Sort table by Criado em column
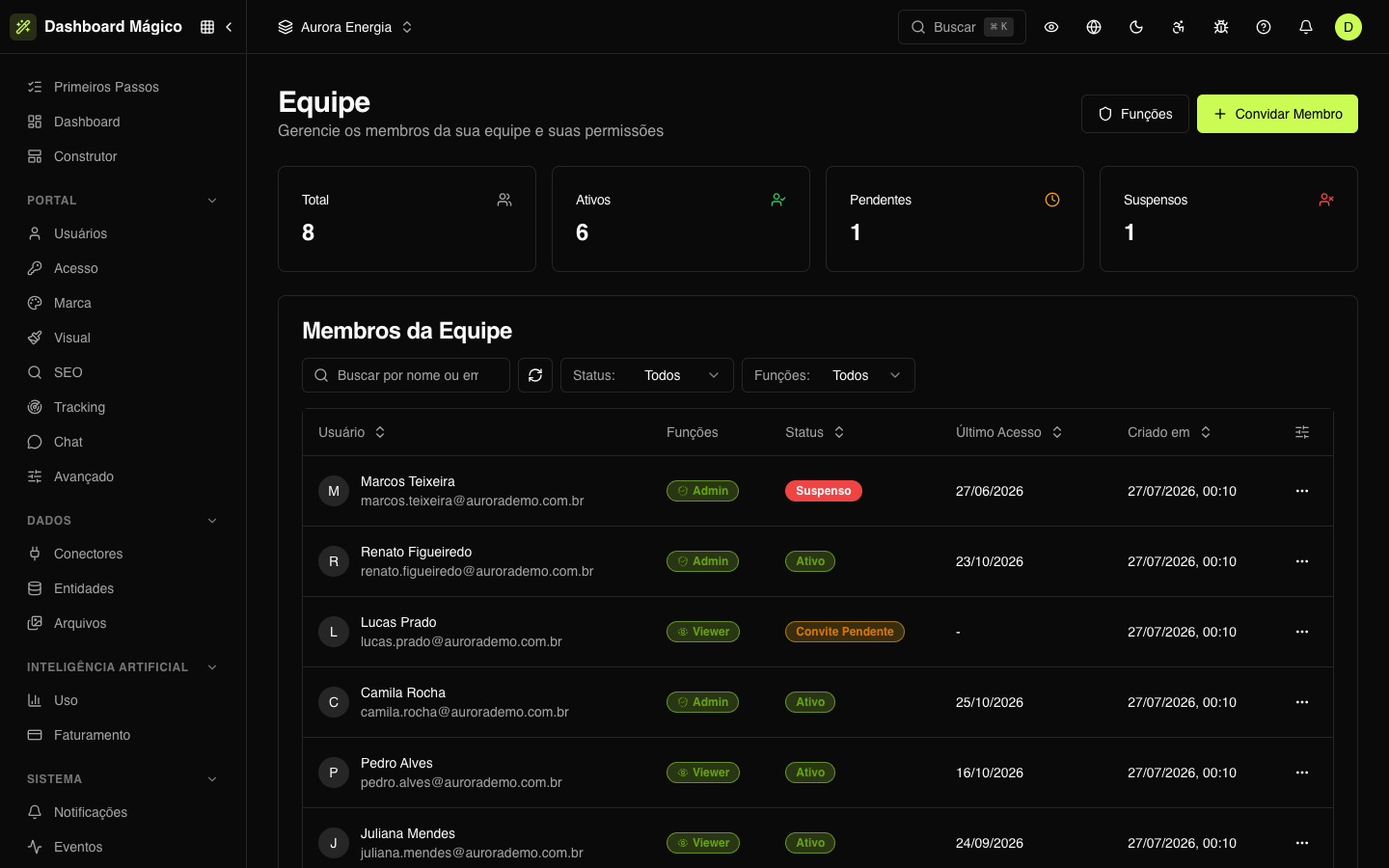The height and width of the screenshot is (868, 1389). (1169, 432)
